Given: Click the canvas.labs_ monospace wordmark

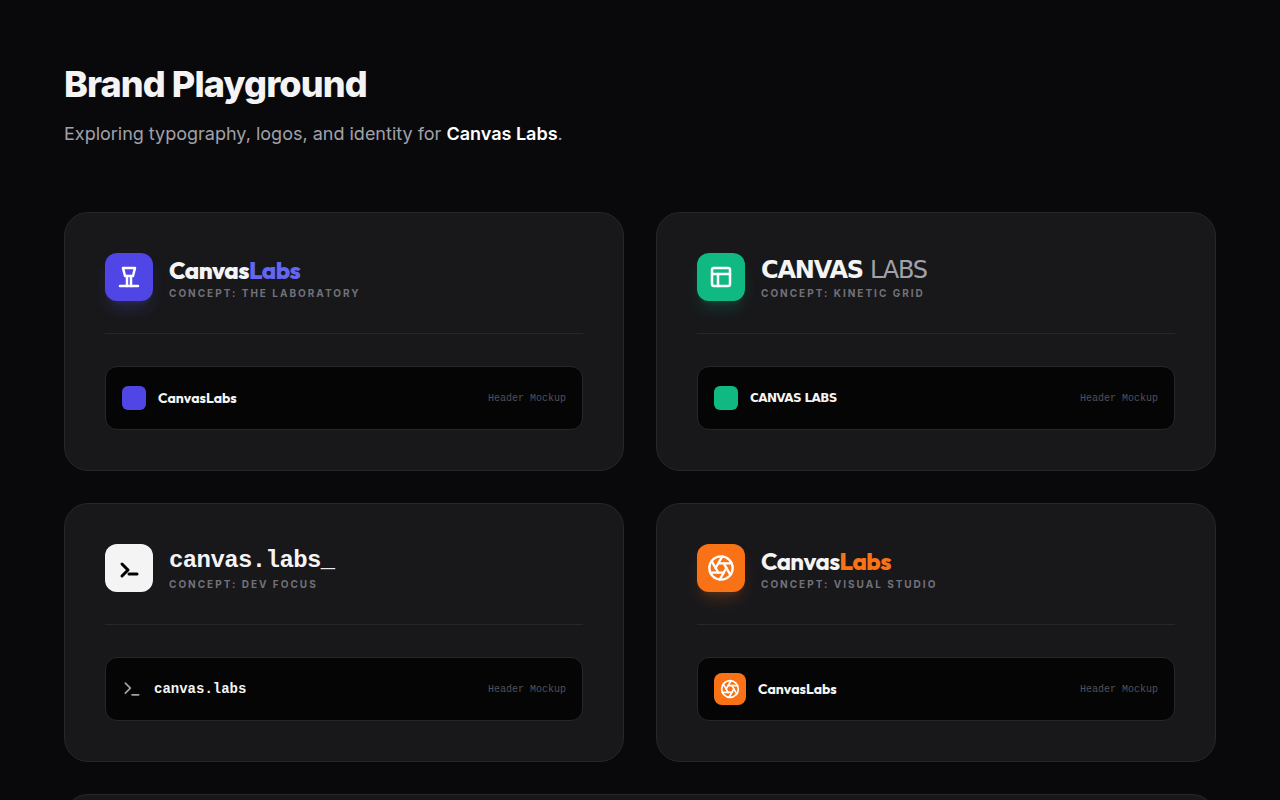Looking at the screenshot, I should point(252,560).
